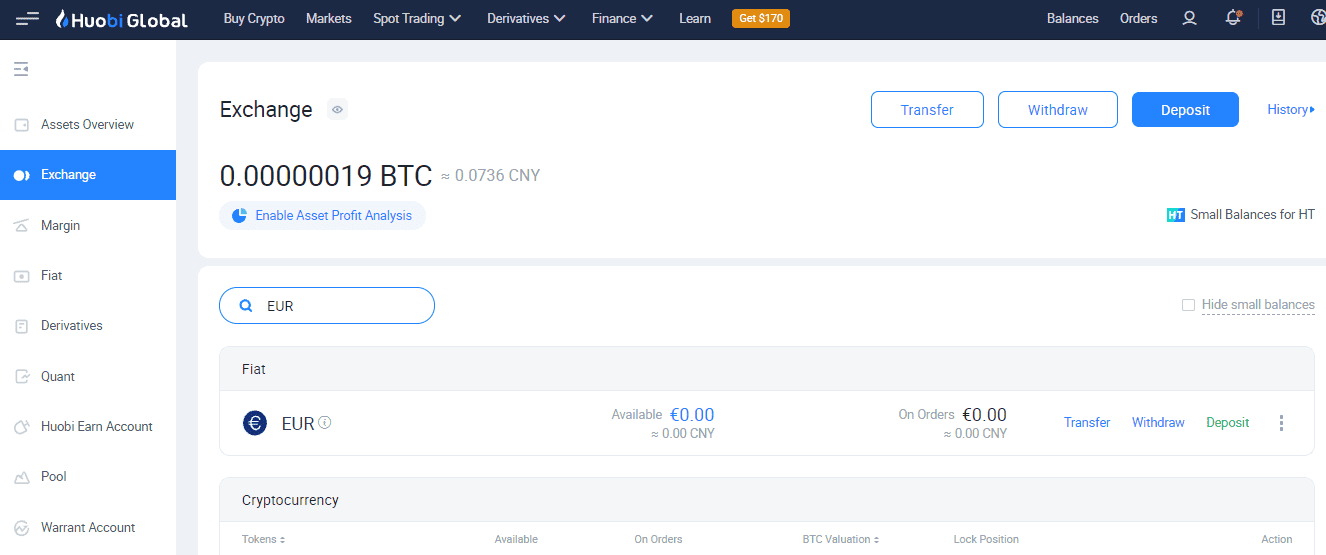Open Balances in the top bar
Image resolution: width=1326 pixels, height=555 pixels.
pyautogui.click(x=1073, y=18)
